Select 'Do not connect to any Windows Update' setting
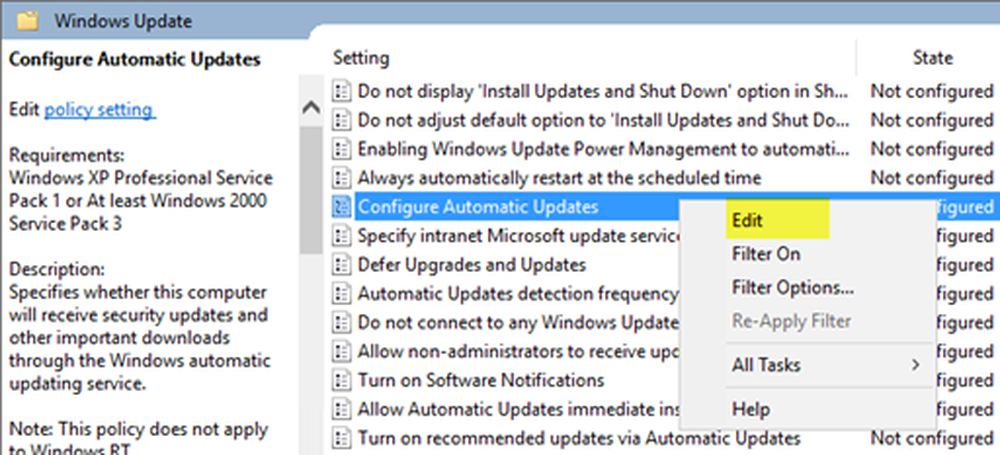 tap(517, 322)
